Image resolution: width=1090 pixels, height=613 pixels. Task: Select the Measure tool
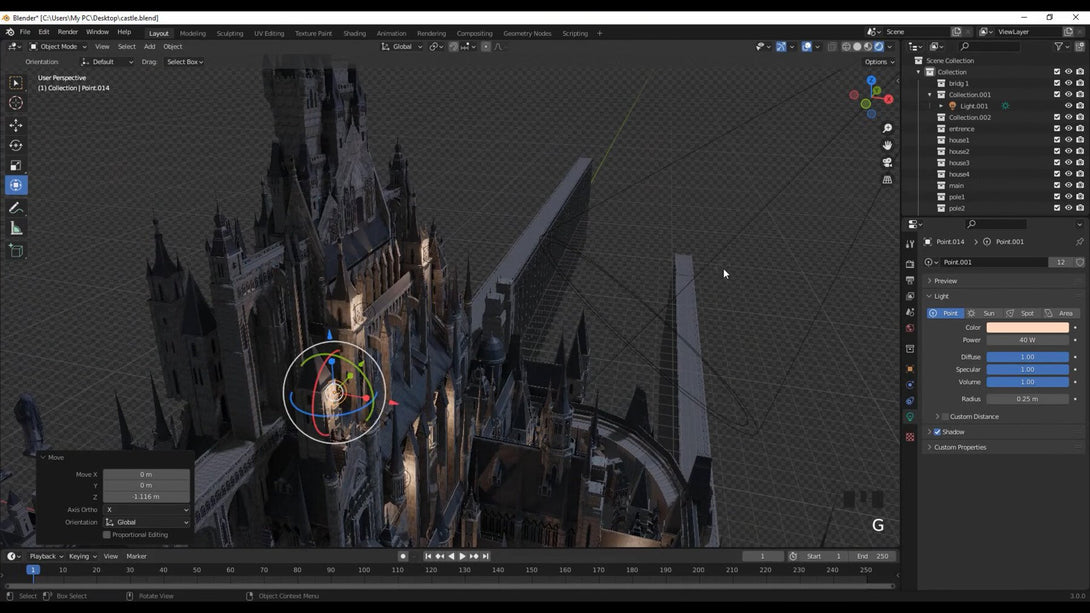click(15, 228)
